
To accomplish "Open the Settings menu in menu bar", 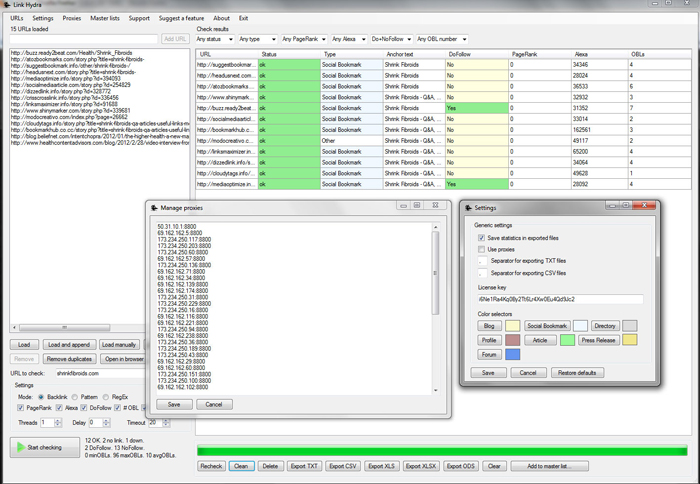I will [43, 18].
